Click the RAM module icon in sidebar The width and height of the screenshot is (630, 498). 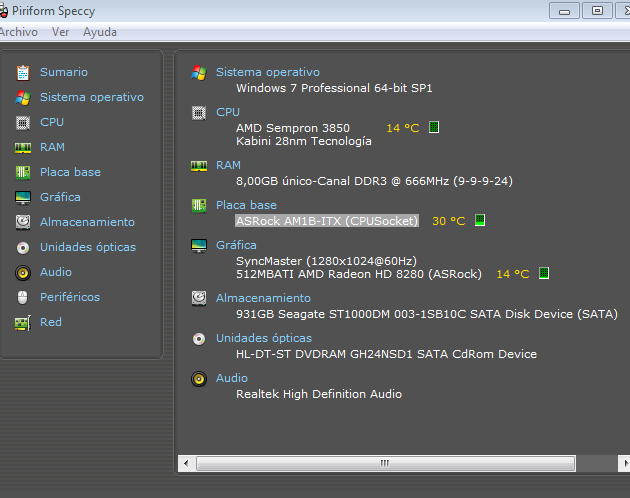pyautogui.click(x=23, y=148)
